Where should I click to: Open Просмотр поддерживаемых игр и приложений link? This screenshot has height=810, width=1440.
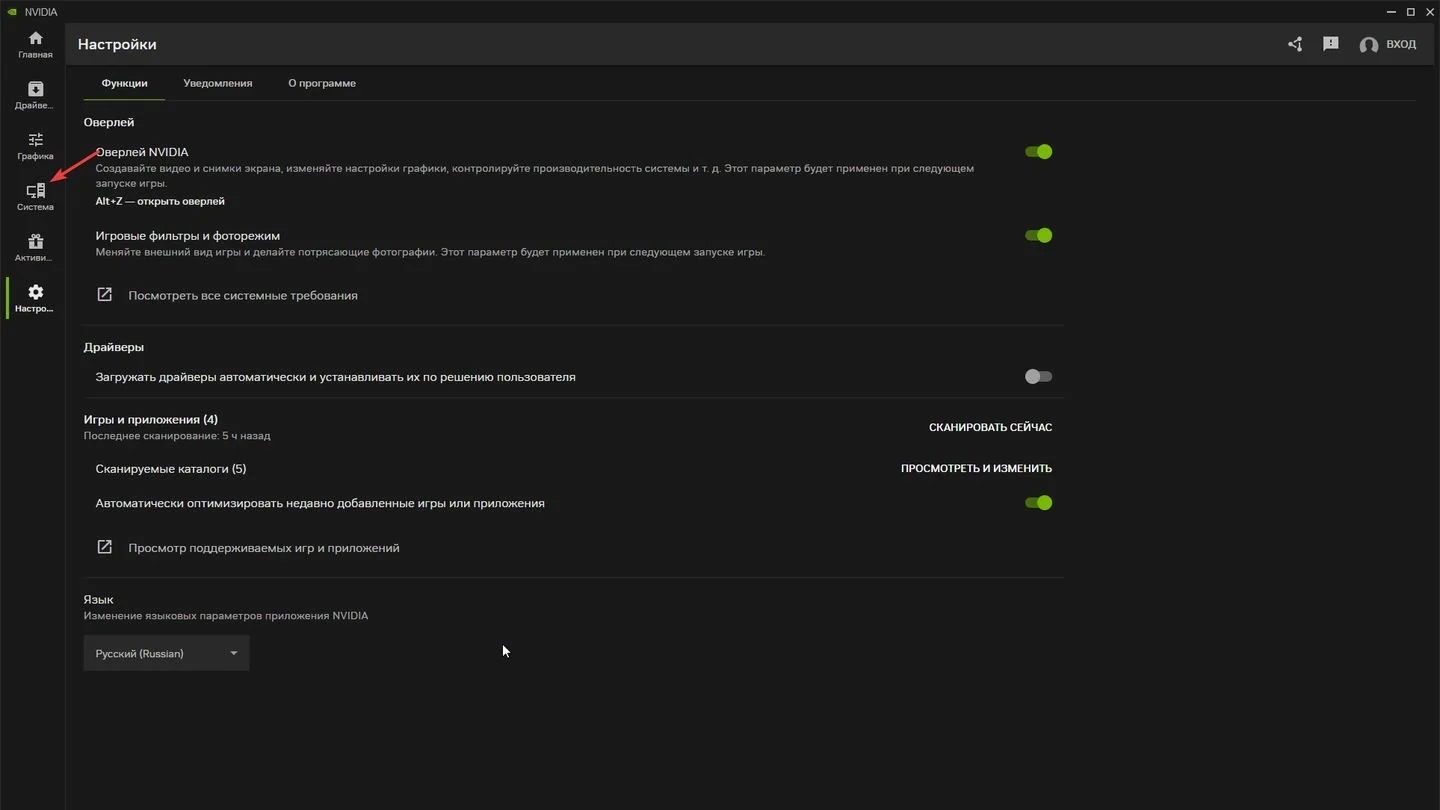[x=264, y=548]
